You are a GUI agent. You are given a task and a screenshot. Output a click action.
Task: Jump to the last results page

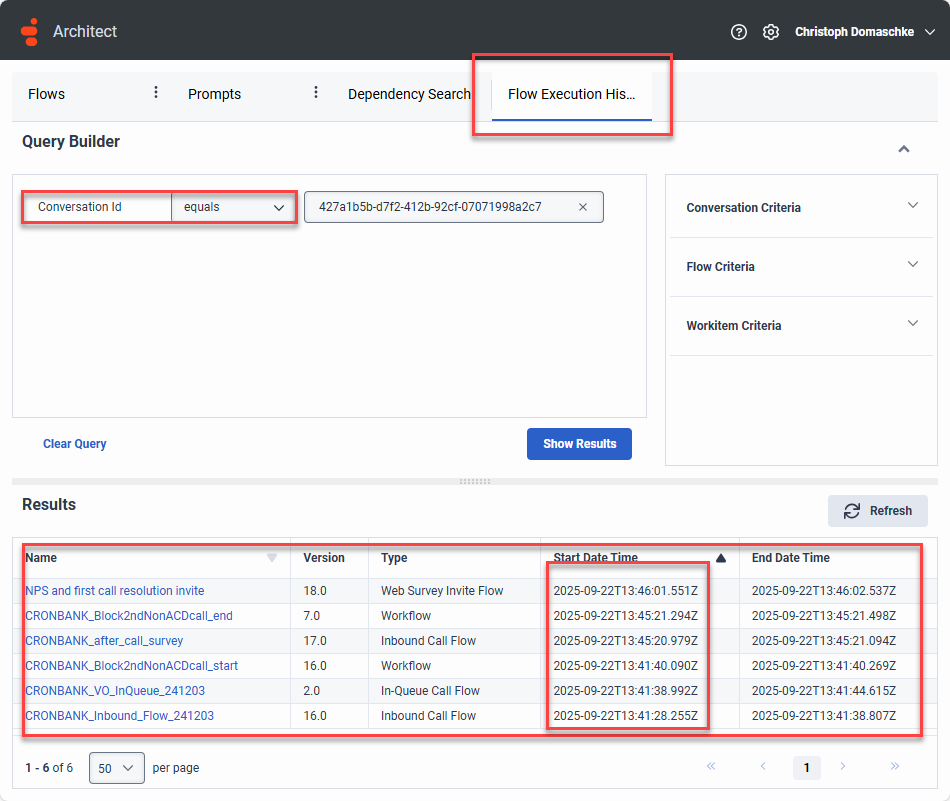[x=894, y=767]
